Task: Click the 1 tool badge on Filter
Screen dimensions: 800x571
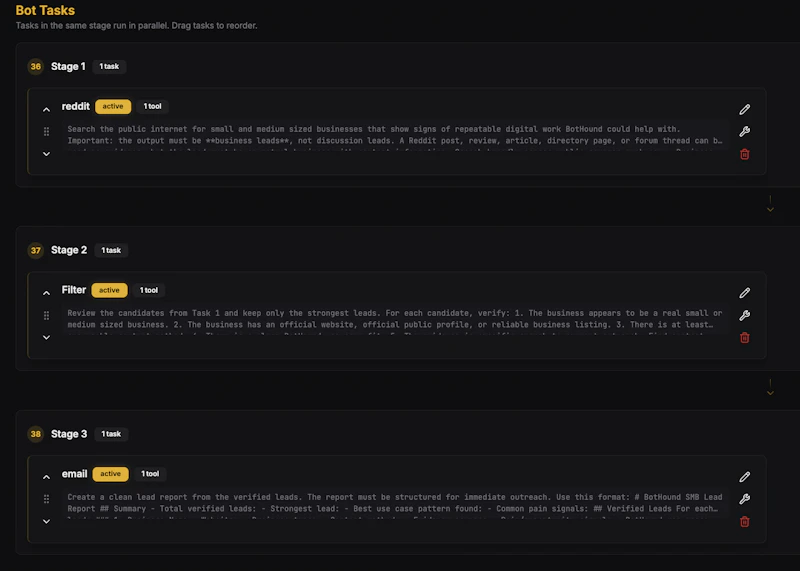Action: click(149, 290)
